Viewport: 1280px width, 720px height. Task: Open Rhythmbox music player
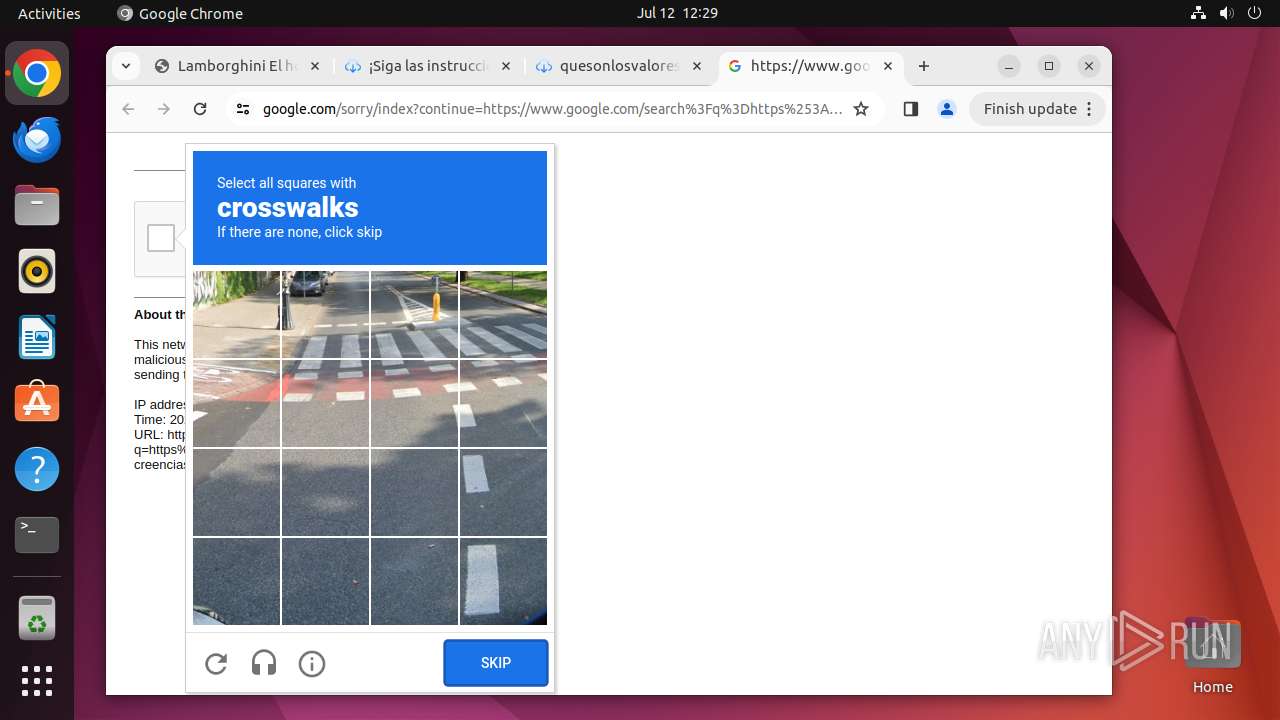37,271
